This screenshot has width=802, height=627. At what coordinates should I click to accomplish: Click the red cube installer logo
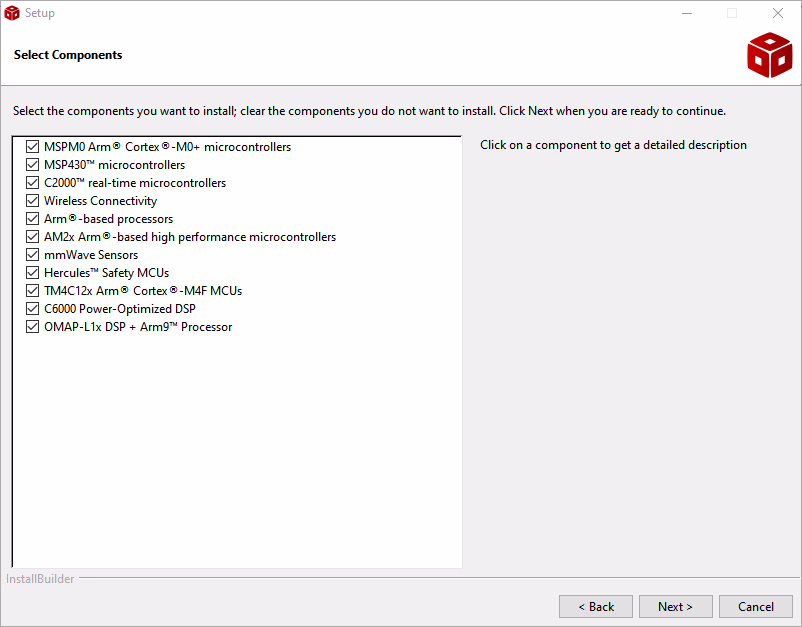pyautogui.click(x=769, y=55)
